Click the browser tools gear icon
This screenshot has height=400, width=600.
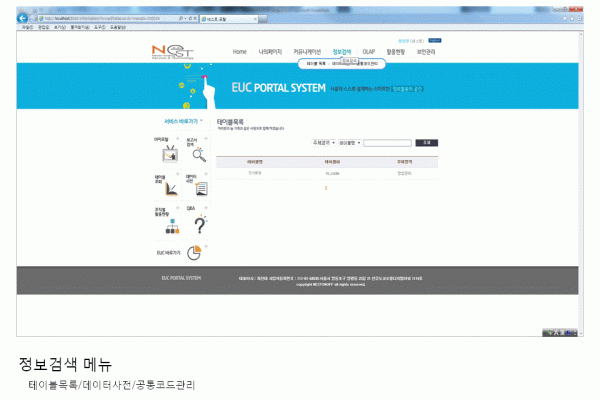pyautogui.click(x=580, y=18)
